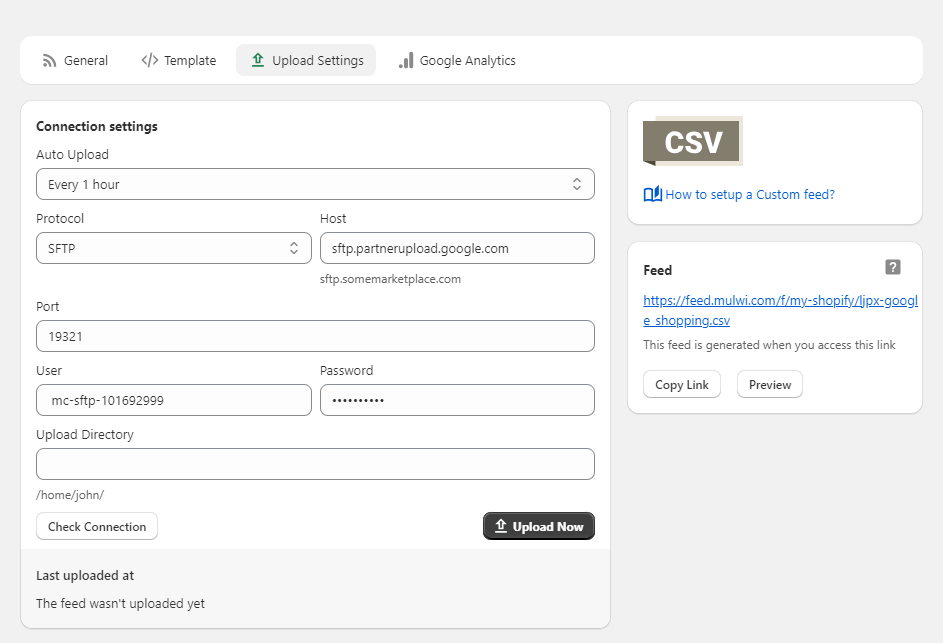Click the Google Analytics bar chart icon
943x643 pixels.
pyautogui.click(x=406, y=60)
